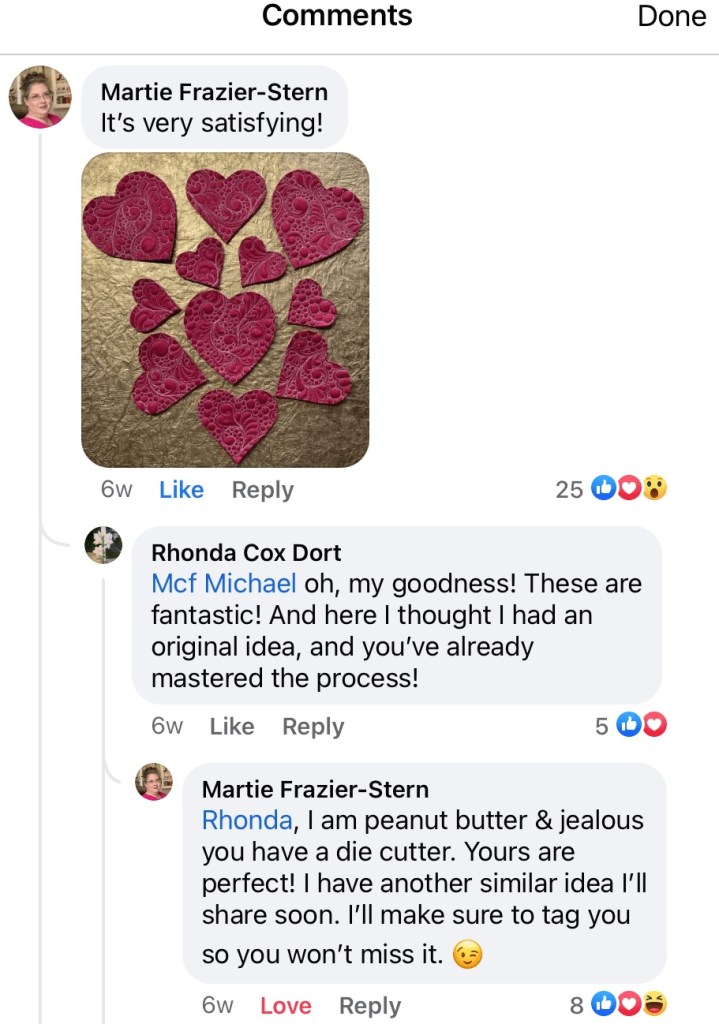The image size is (719, 1024).
Task: Tap the wow emoji on photo comment reactions
Action: [655, 489]
